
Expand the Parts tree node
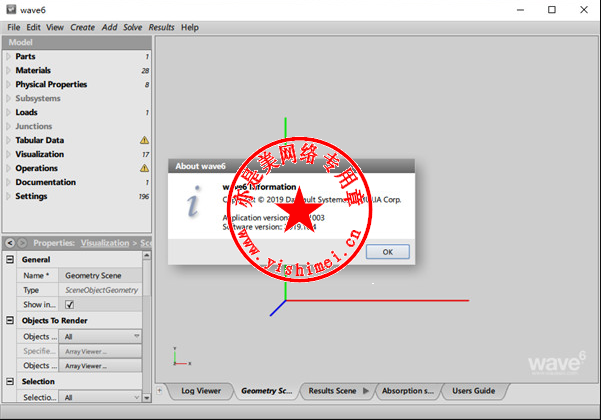click(x=8, y=56)
